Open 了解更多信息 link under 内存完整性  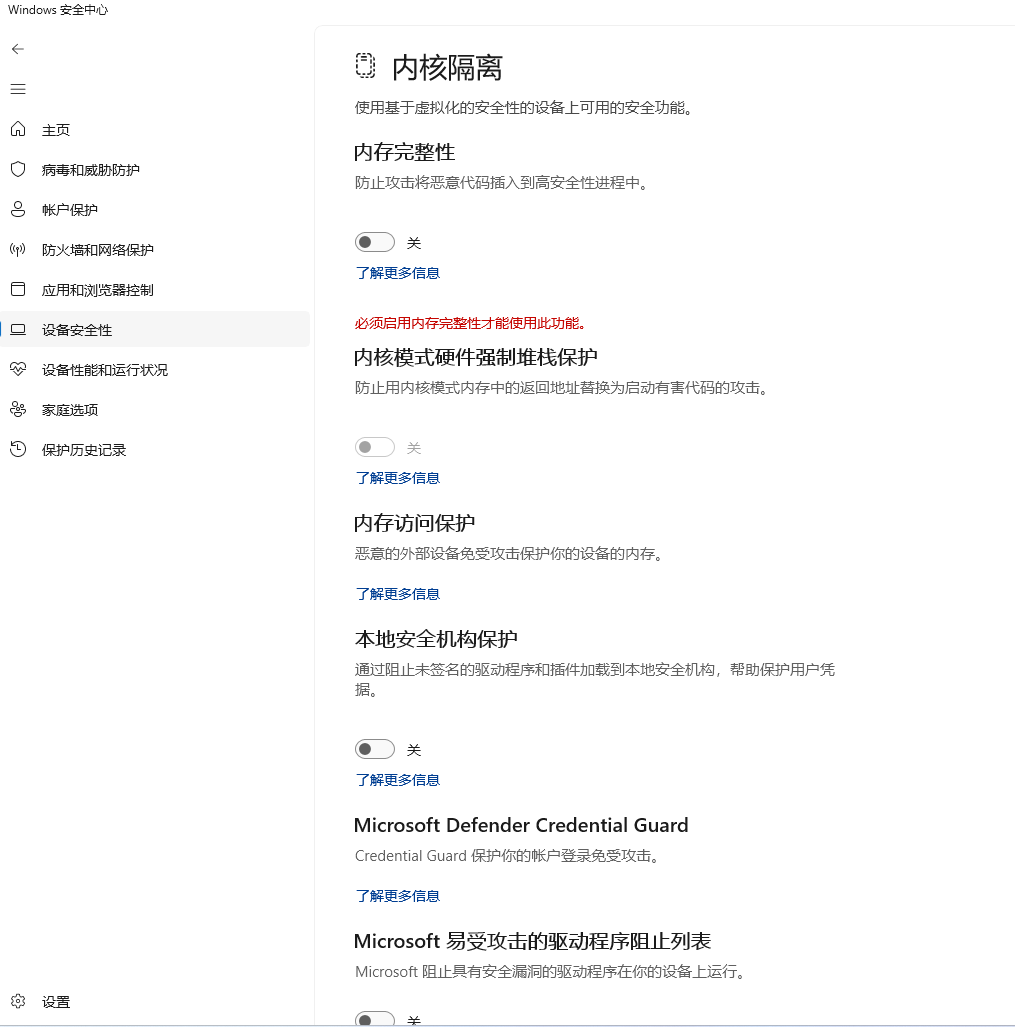(x=398, y=273)
